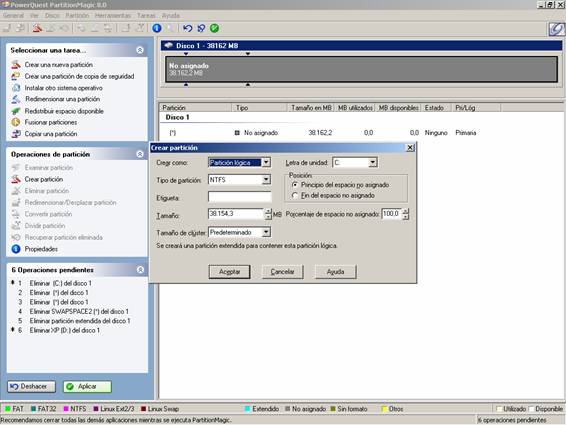This screenshot has height=425, width=566.
Task: Click the Disponible legend box
Action: coord(531,409)
